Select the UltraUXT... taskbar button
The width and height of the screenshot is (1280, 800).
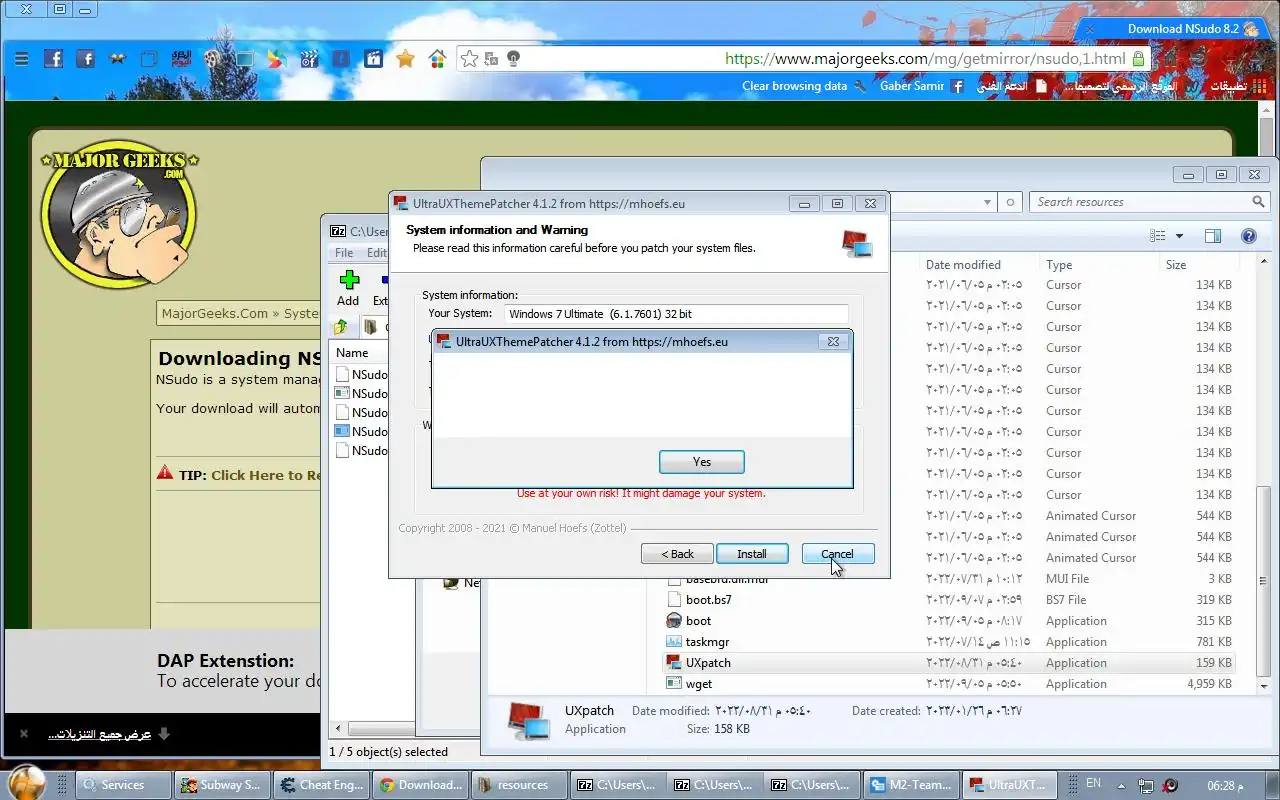pyautogui.click(x=1009, y=785)
